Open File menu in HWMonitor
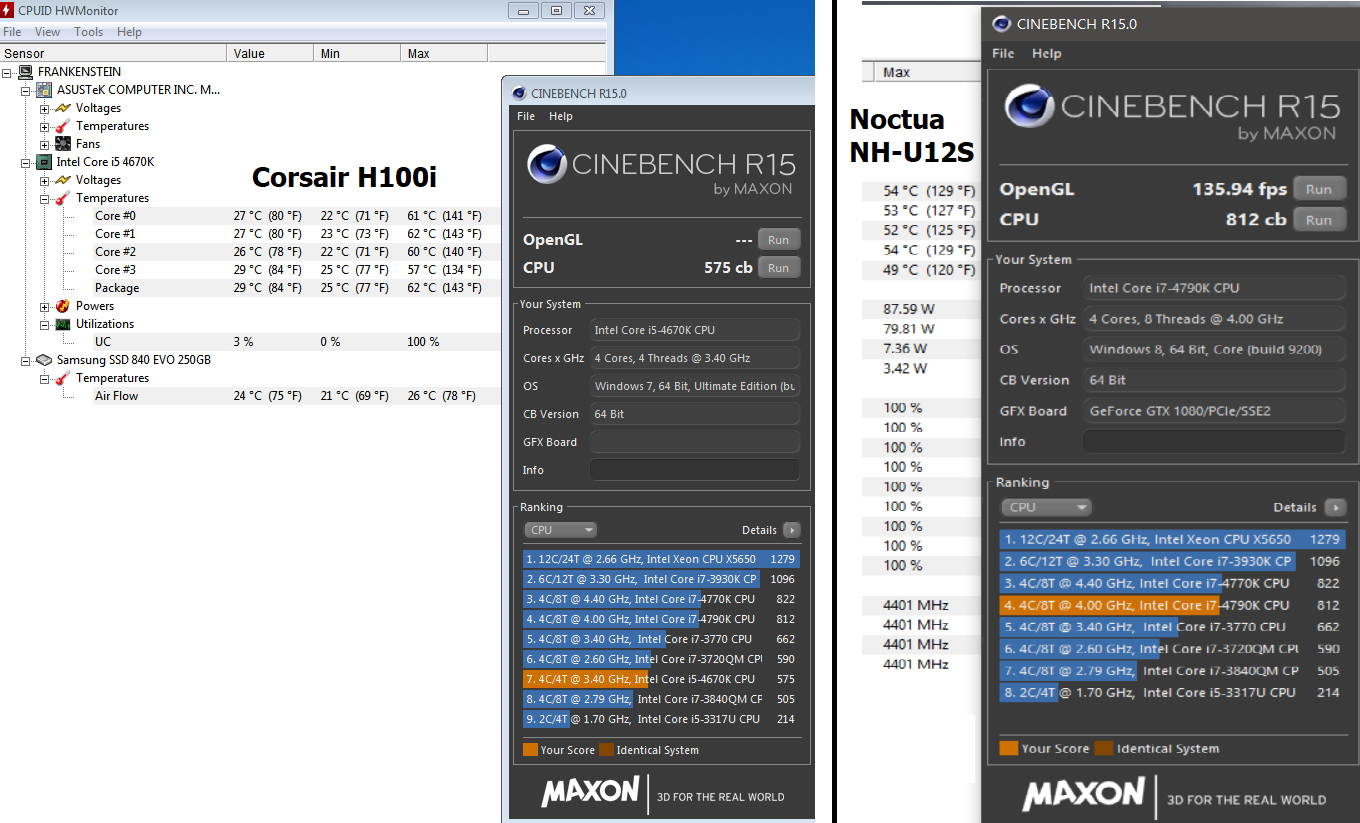The width and height of the screenshot is (1360, 823). tap(12, 32)
